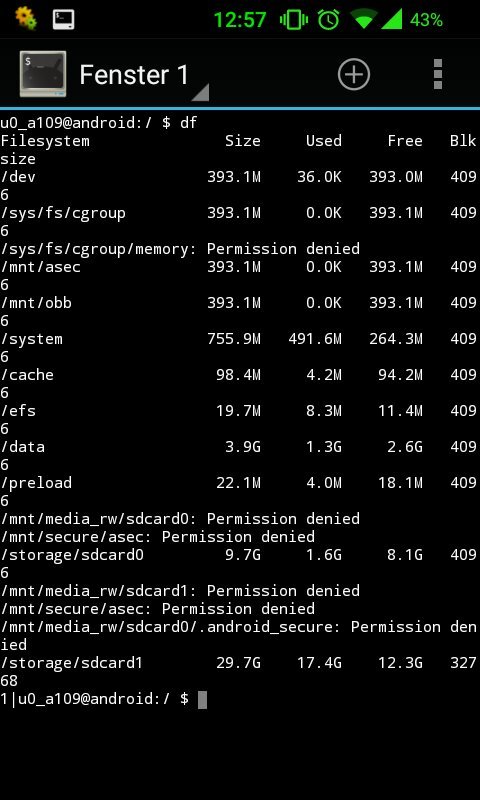Tap the Wi-Fi signal status icon
Image resolution: width=480 pixels, height=800 pixels.
coord(364,20)
